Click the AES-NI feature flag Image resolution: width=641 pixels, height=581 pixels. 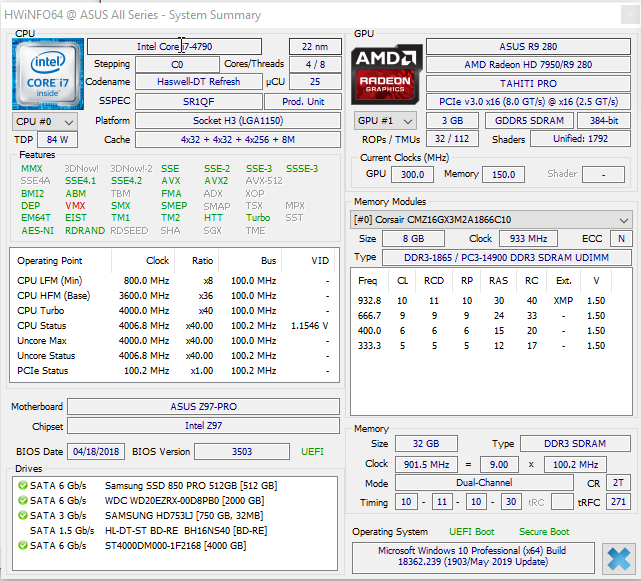[37, 231]
